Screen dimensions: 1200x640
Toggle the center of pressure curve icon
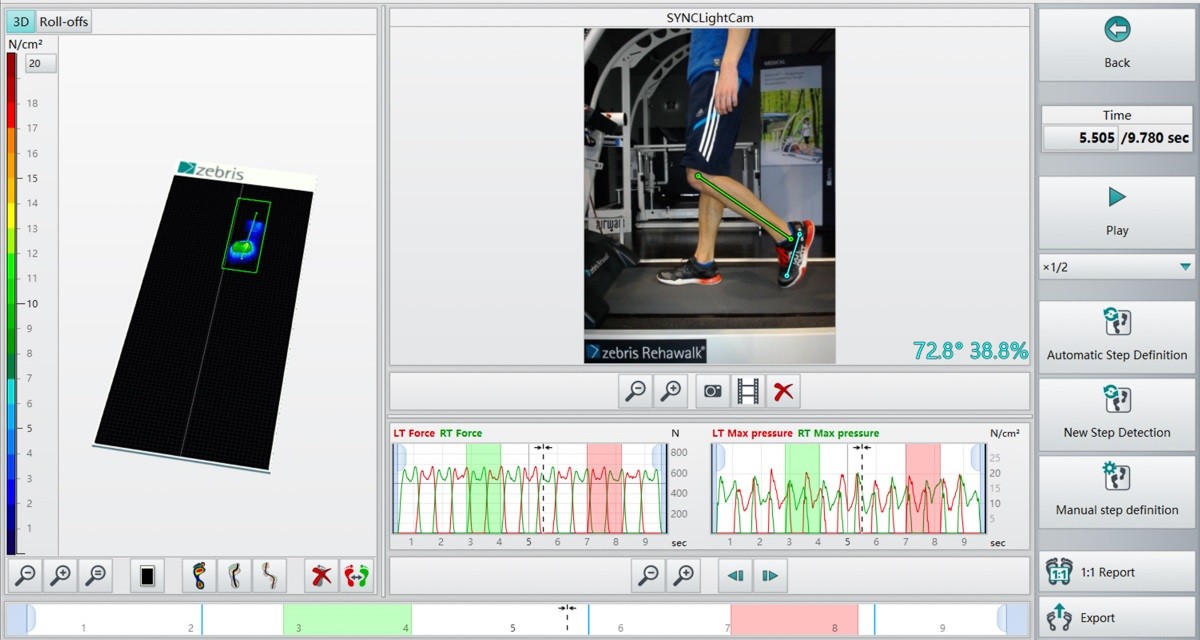click(x=269, y=576)
